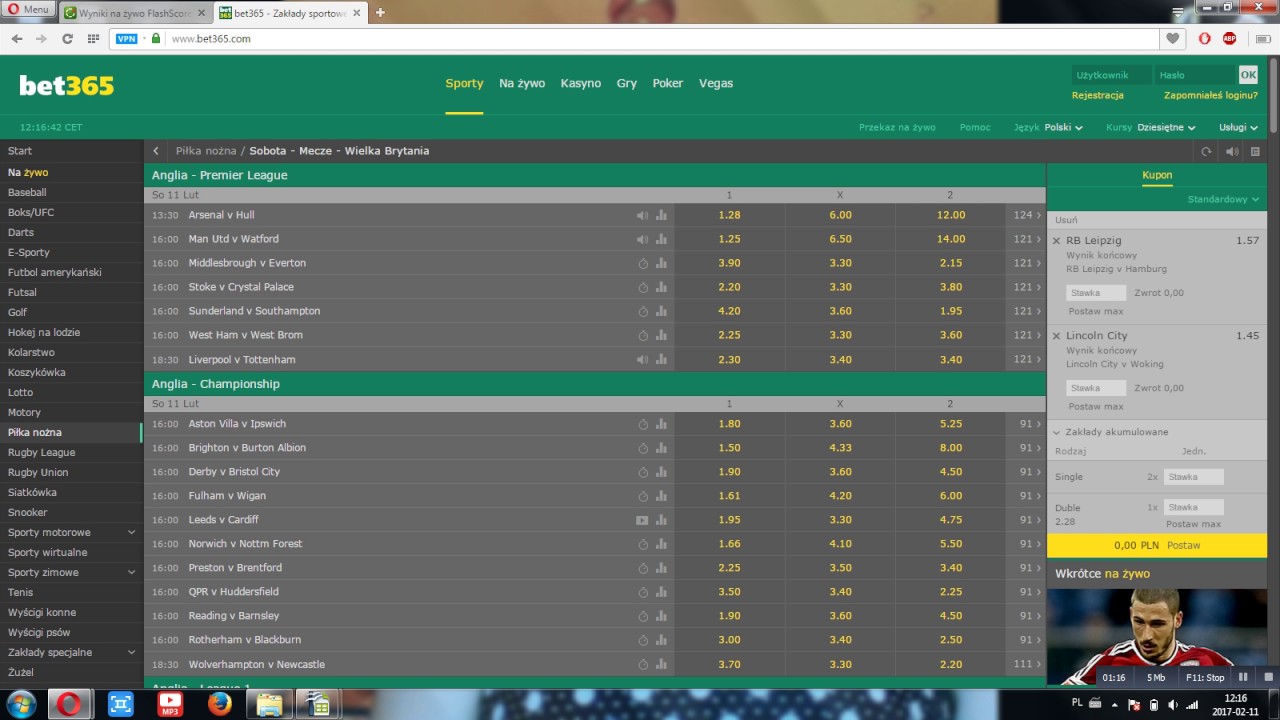Click the OK login button
Image resolution: width=1280 pixels, height=720 pixels.
coord(1248,75)
